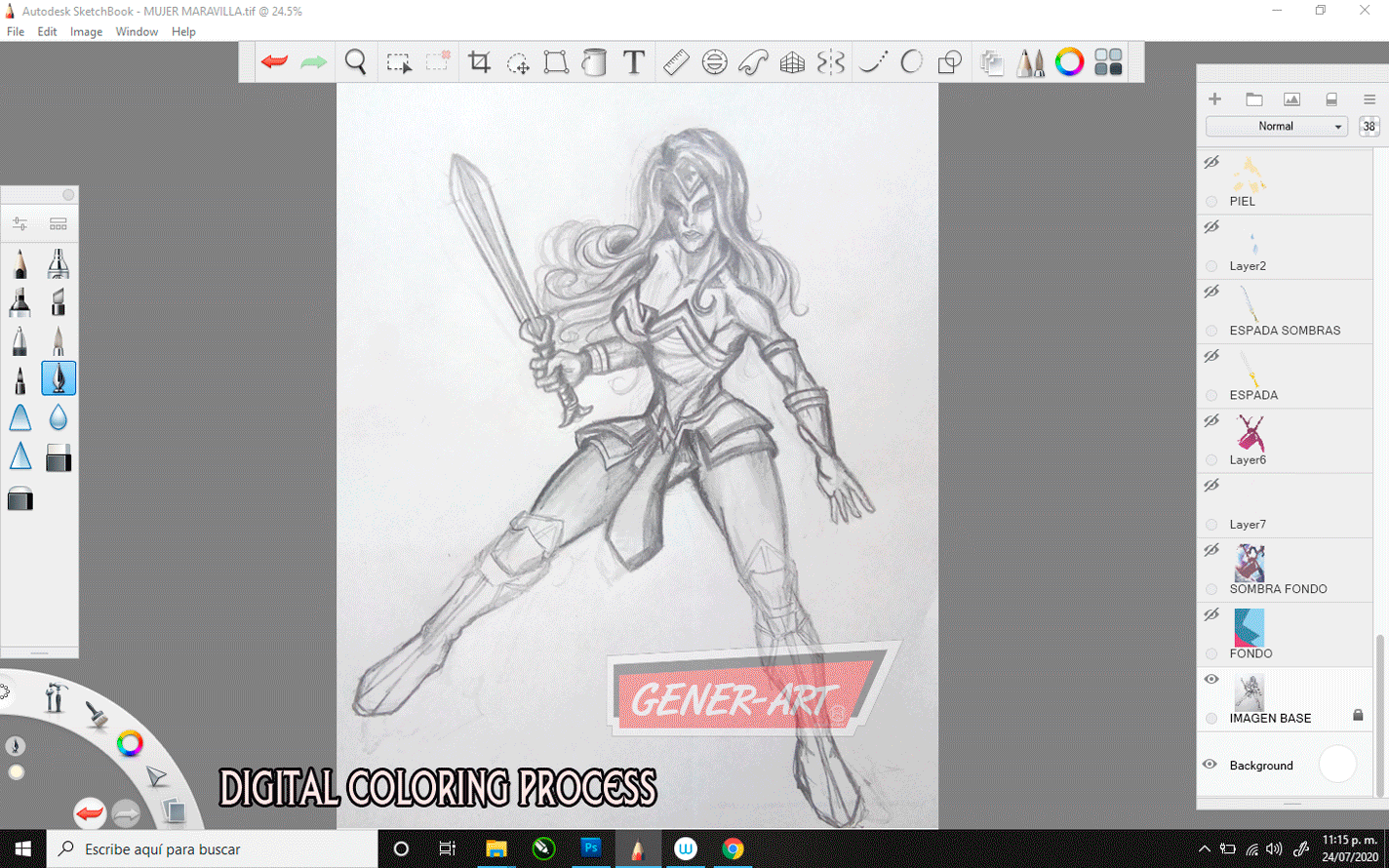
Task: Select the Layer6 thumbnail
Action: click(x=1250, y=433)
